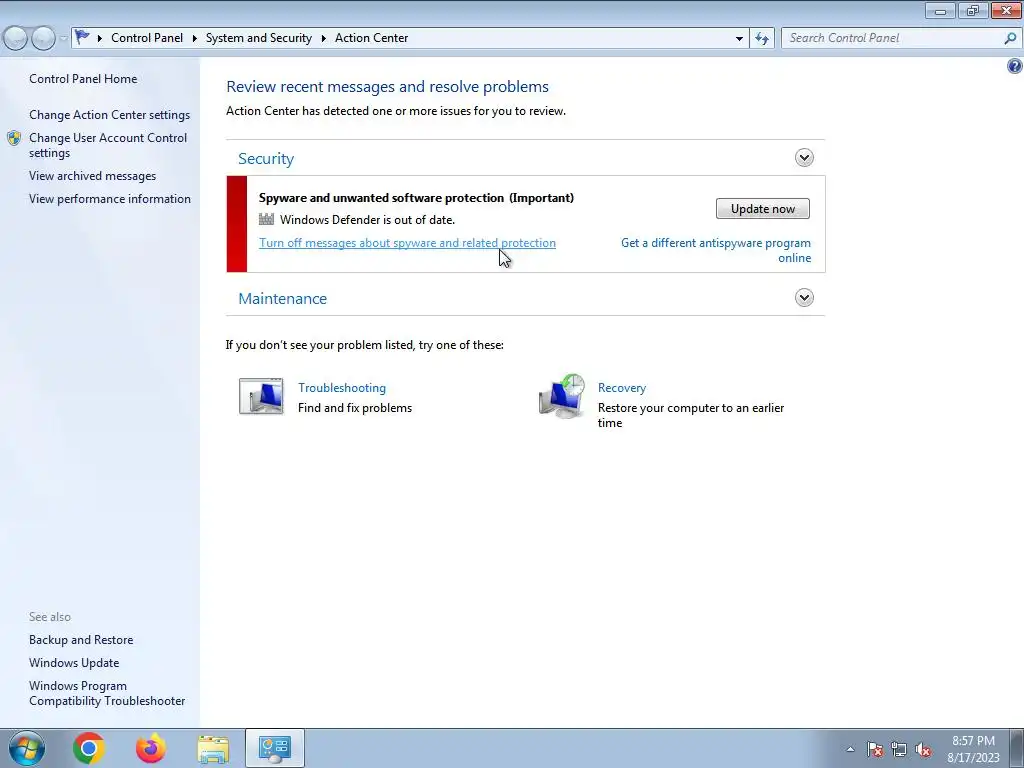Open the Windows Start menu
This screenshot has height=768, width=1024.
(x=27, y=748)
